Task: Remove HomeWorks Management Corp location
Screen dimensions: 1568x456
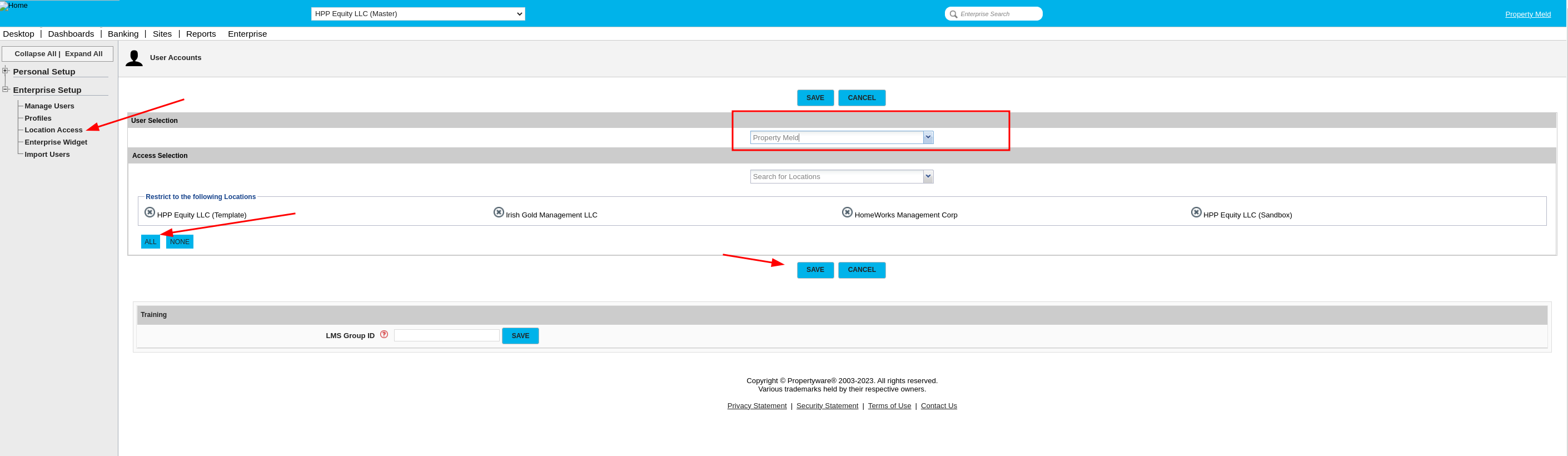Action: 847,212
